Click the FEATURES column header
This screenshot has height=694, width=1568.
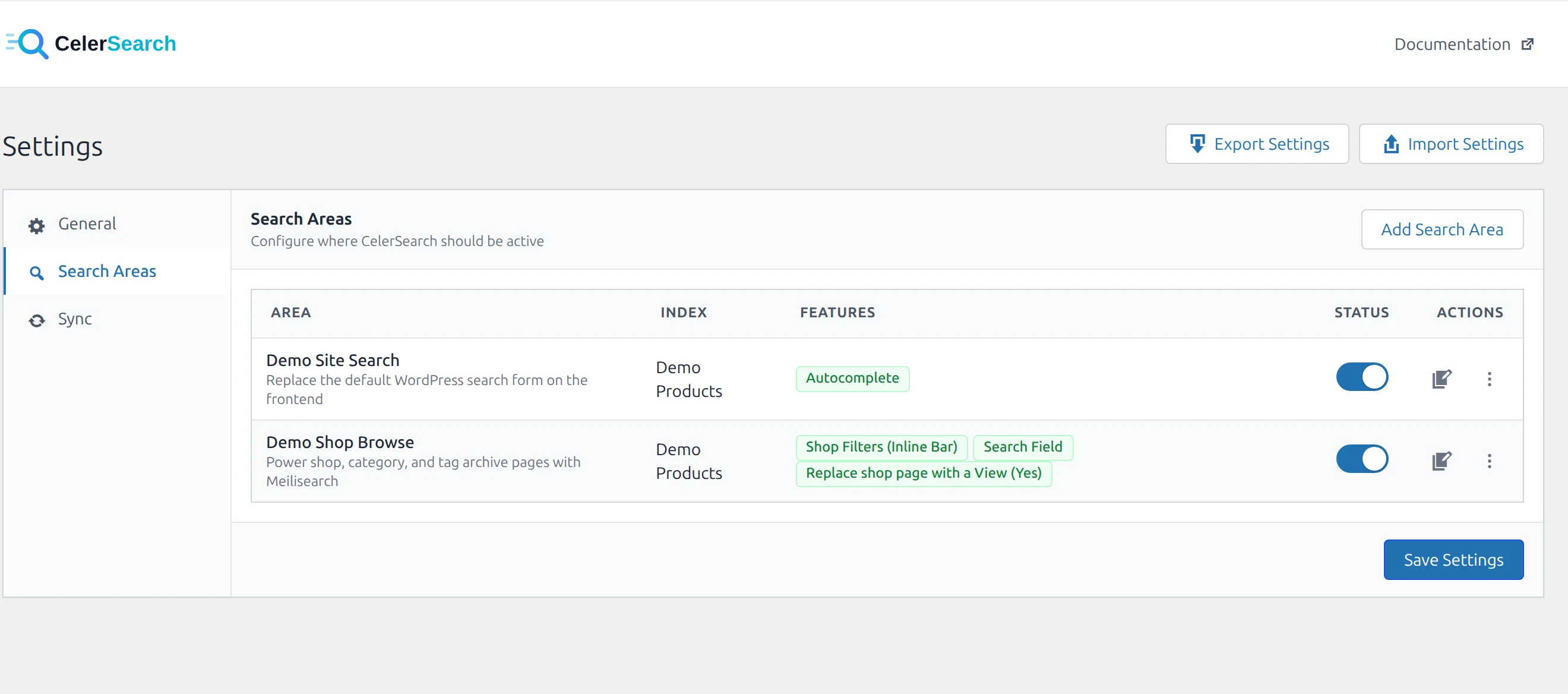[x=837, y=313]
